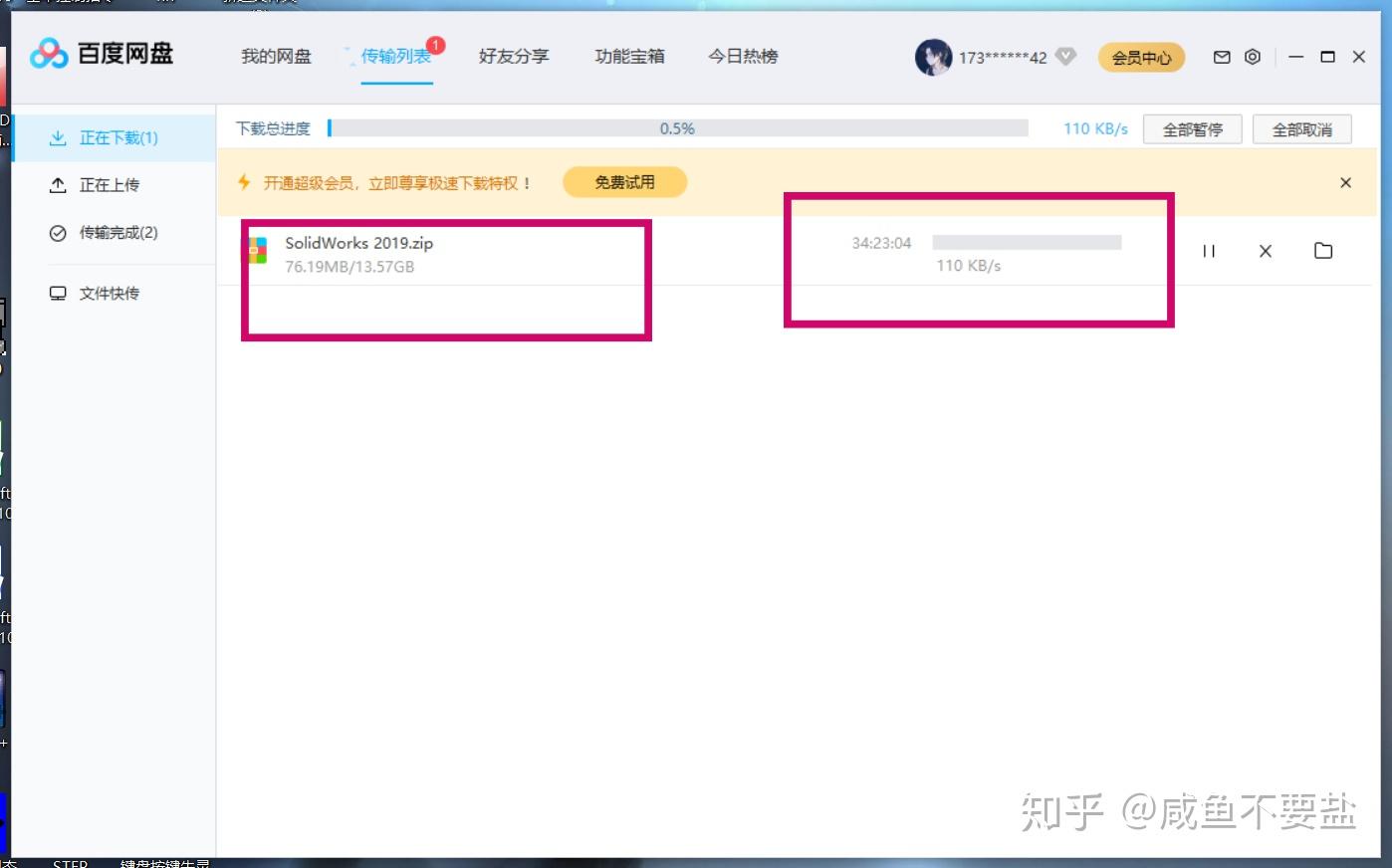Pause the SolidWorks 2019.zip download
Image resolution: width=1392 pixels, height=868 pixels.
pos(1209,251)
